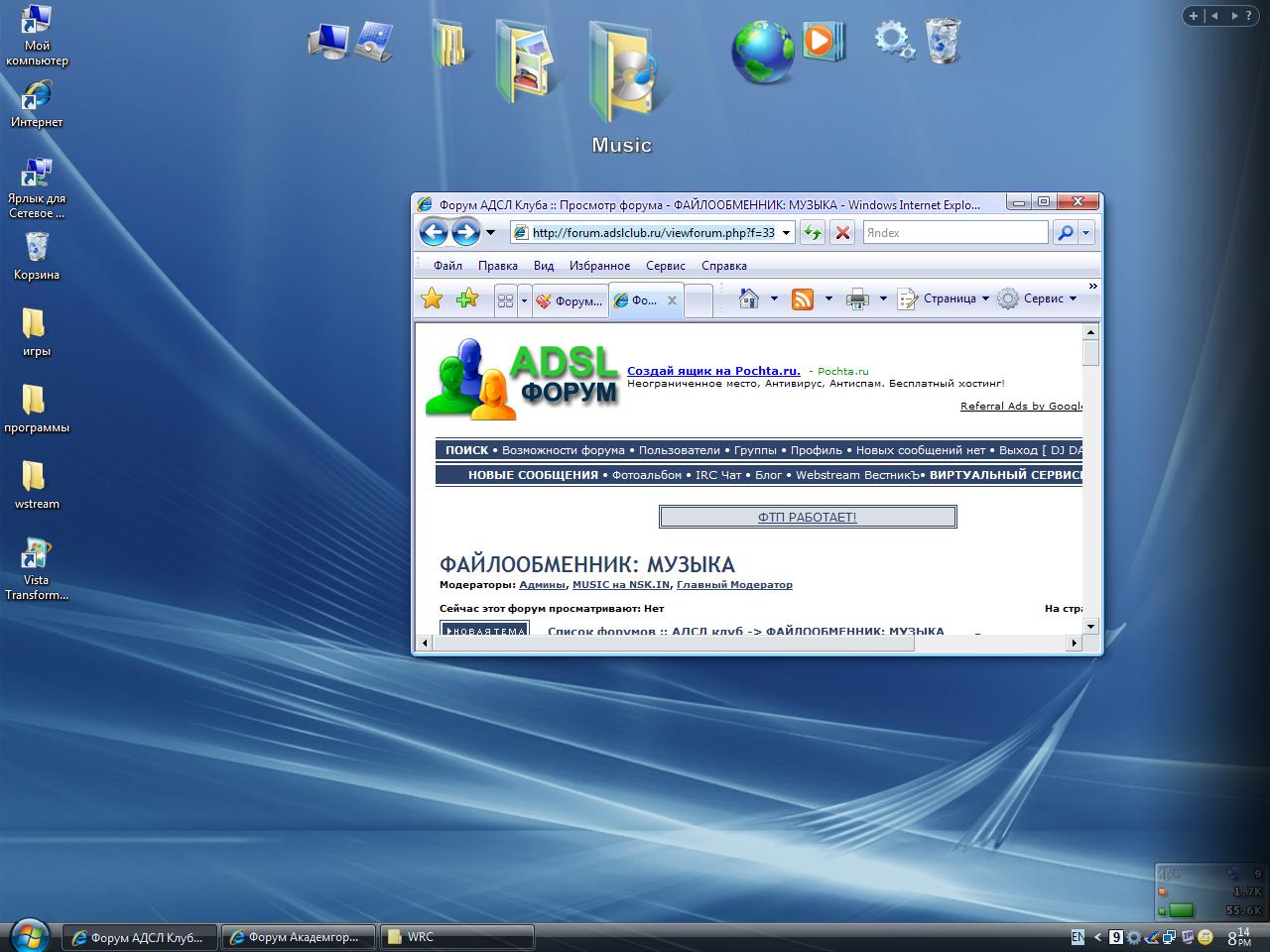This screenshot has height=952, width=1270.
Task: Open the Quick Tabs list dropdown
Action: pos(524,300)
